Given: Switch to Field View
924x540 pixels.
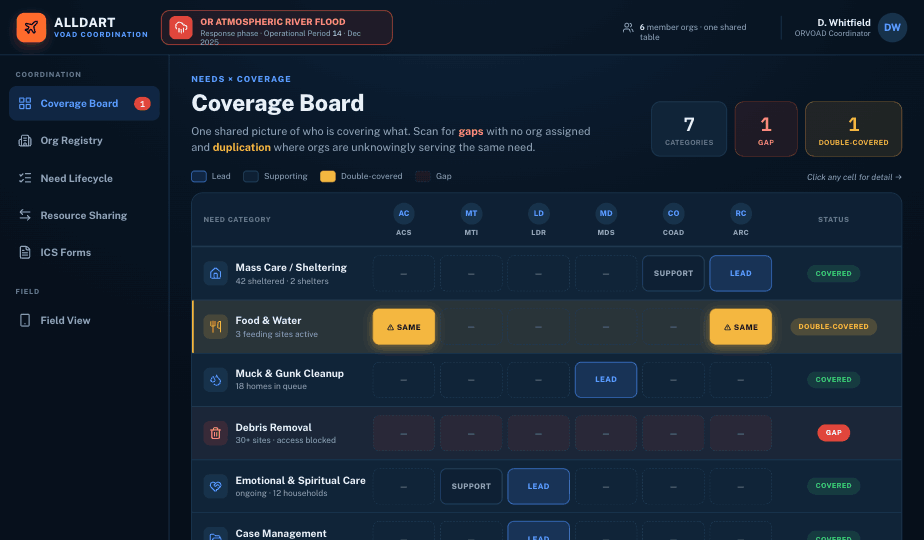Looking at the screenshot, I should click(x=84, y=320).
